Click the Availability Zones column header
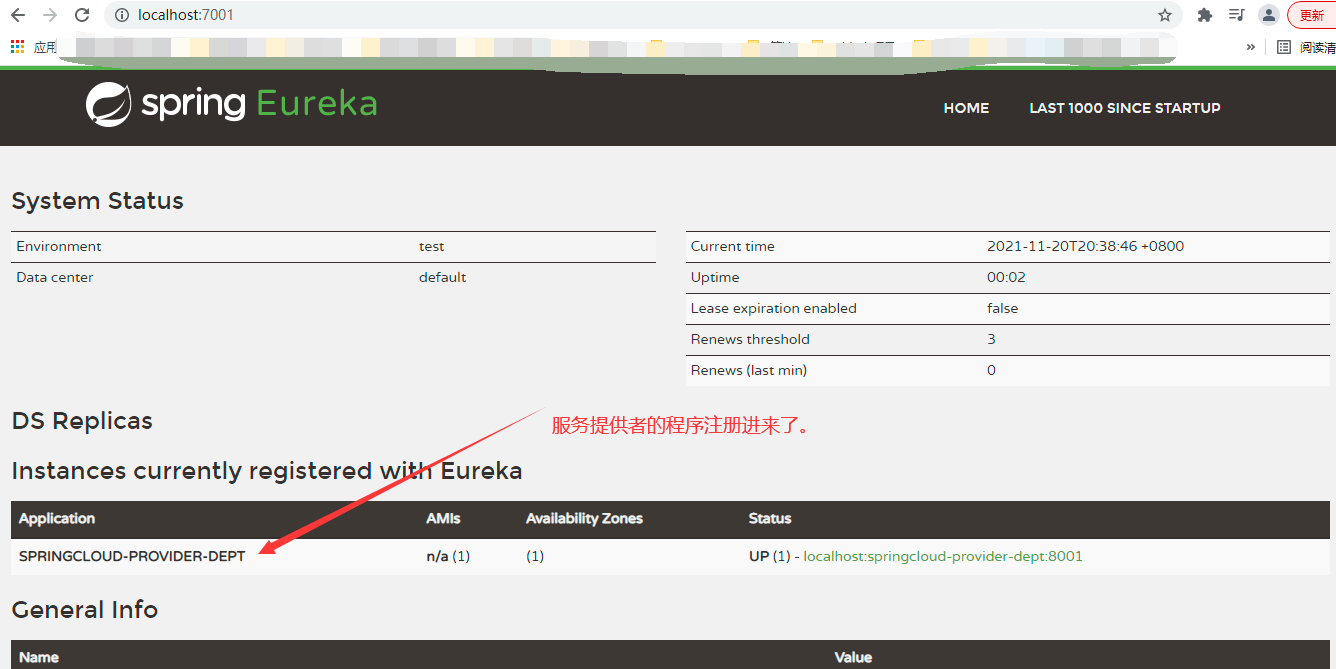Viewport: 1336px width, 669px height. [x=584, y=518]
